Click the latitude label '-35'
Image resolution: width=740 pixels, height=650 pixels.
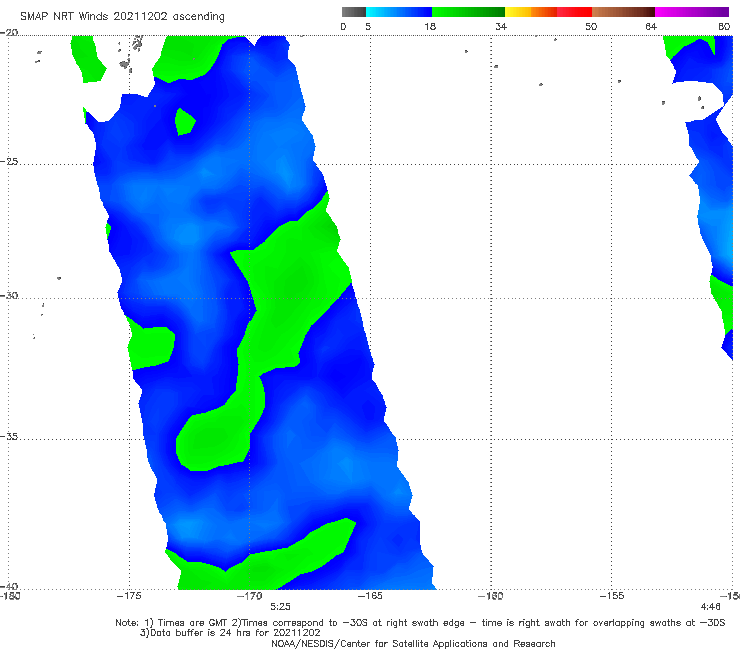click(x=9, y=436)
